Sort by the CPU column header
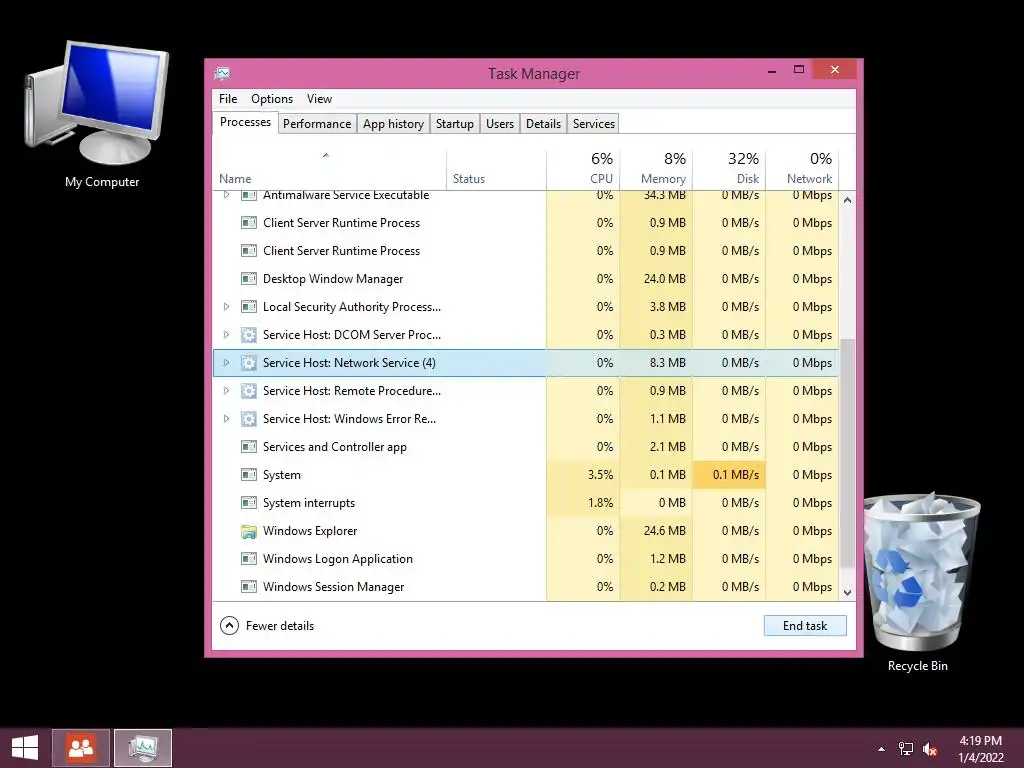 583,168
